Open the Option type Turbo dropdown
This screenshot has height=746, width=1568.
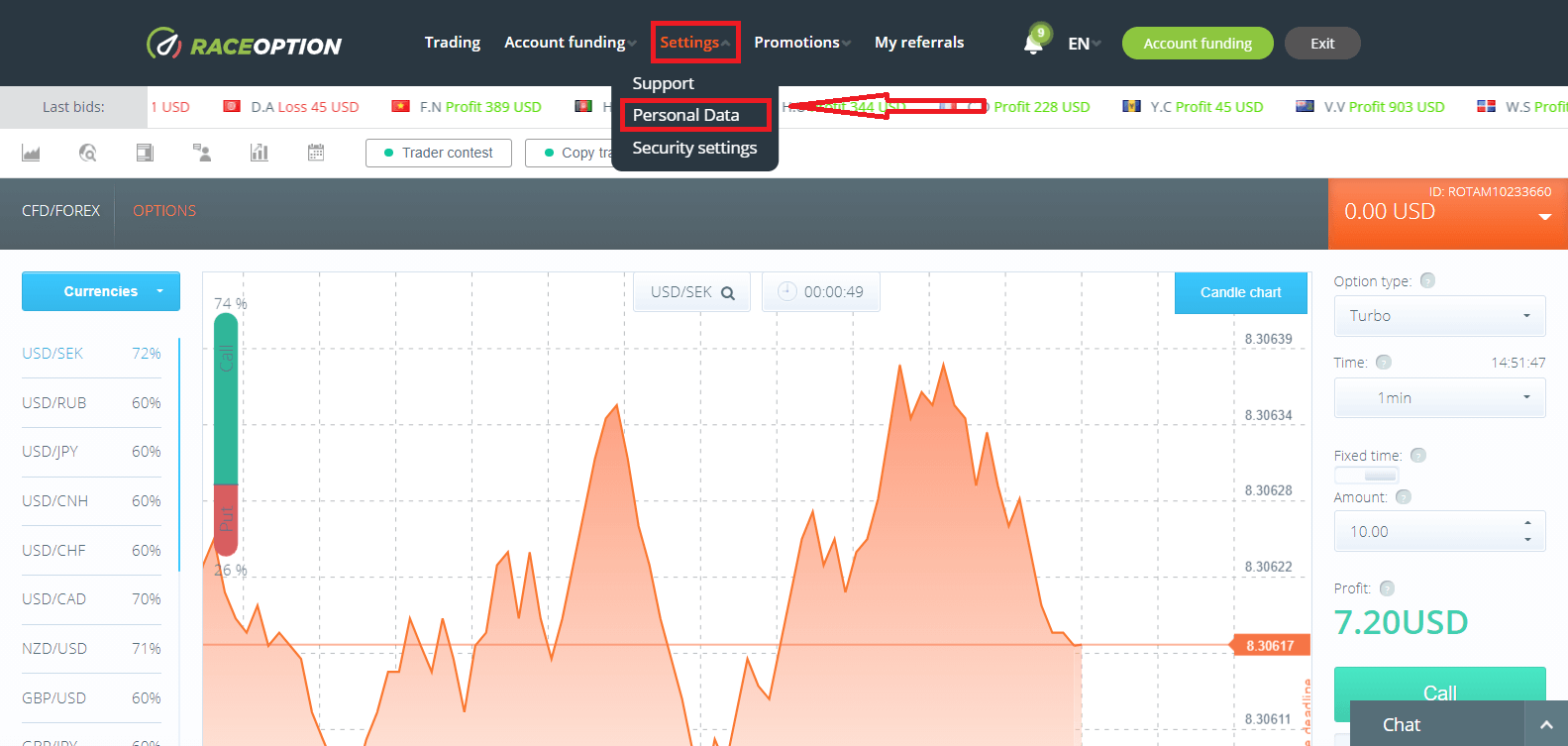(x=1439, y=316)
